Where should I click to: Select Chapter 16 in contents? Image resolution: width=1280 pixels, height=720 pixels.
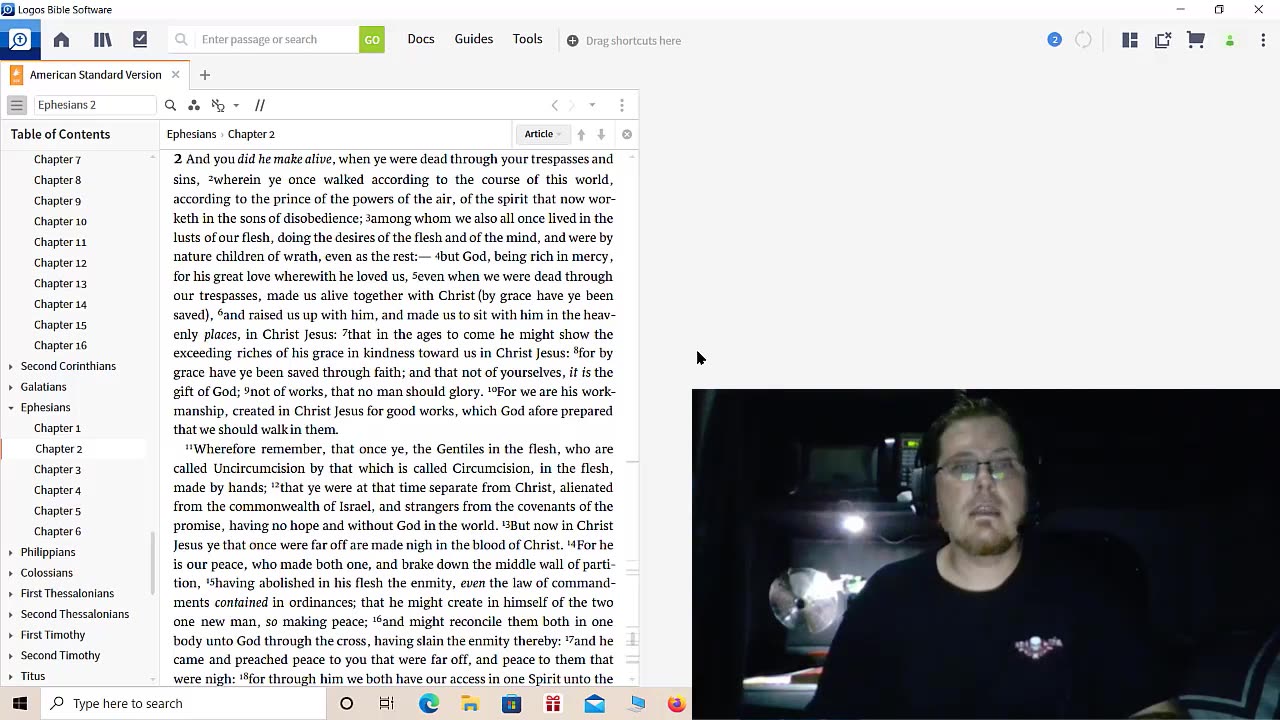[60, 346]
